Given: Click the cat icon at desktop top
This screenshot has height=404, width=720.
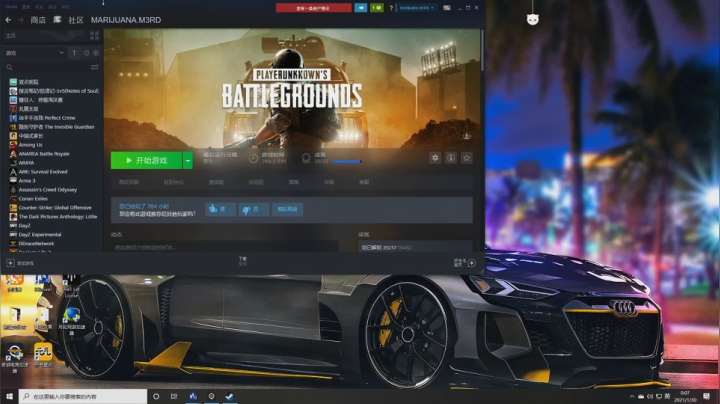Looking at the screenshot, I should pos(532,19).
